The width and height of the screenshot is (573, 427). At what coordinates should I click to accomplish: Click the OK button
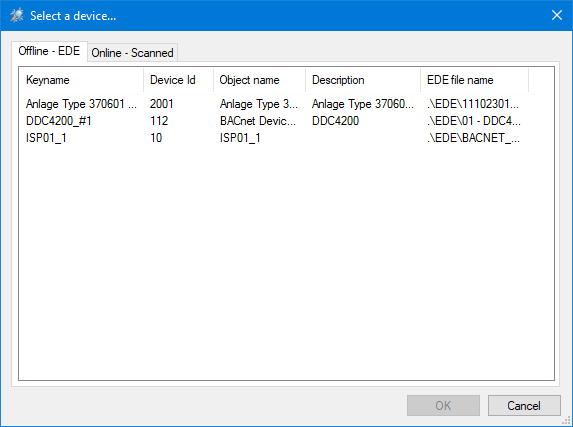pos(443,405)
